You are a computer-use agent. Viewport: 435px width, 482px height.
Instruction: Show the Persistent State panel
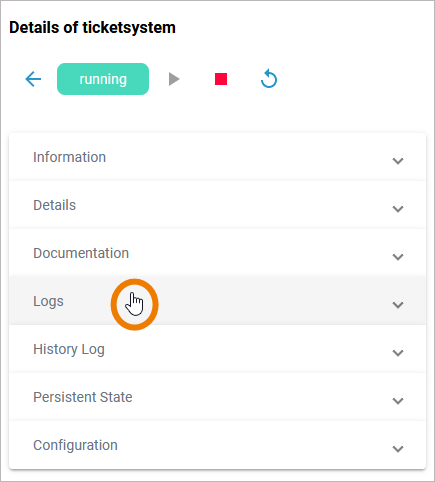[x=83, y=397]
